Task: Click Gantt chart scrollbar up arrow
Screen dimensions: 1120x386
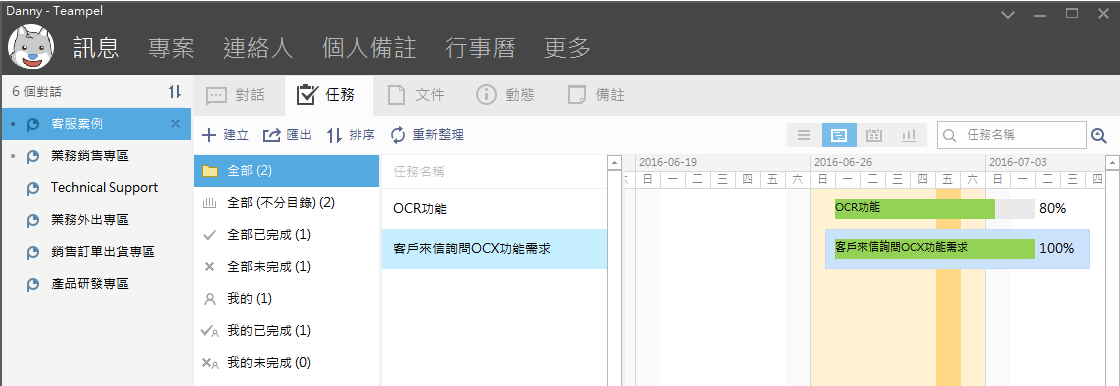Action: pos(1111,163)
